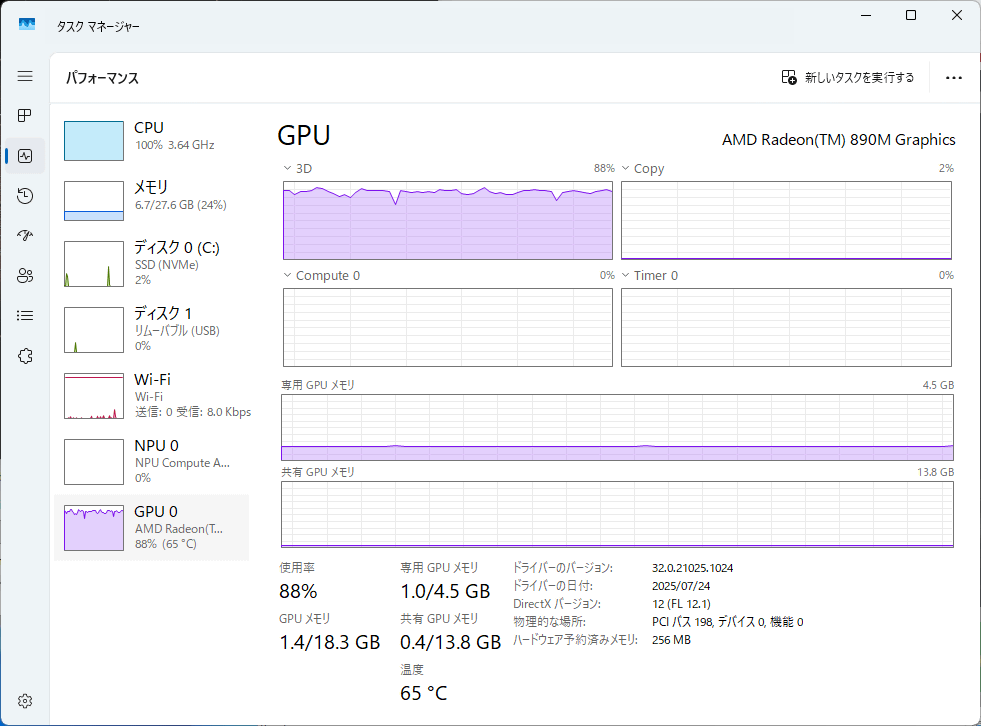The image size is (981, 726).
Task: Open Task Manager settings gear
Action: [x=25, y=701]
